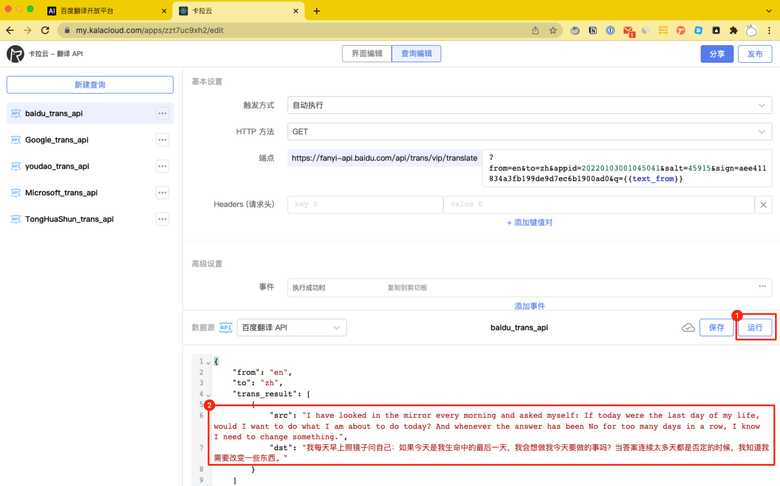Open the more options for youdao_trans_api

[163, 166]
